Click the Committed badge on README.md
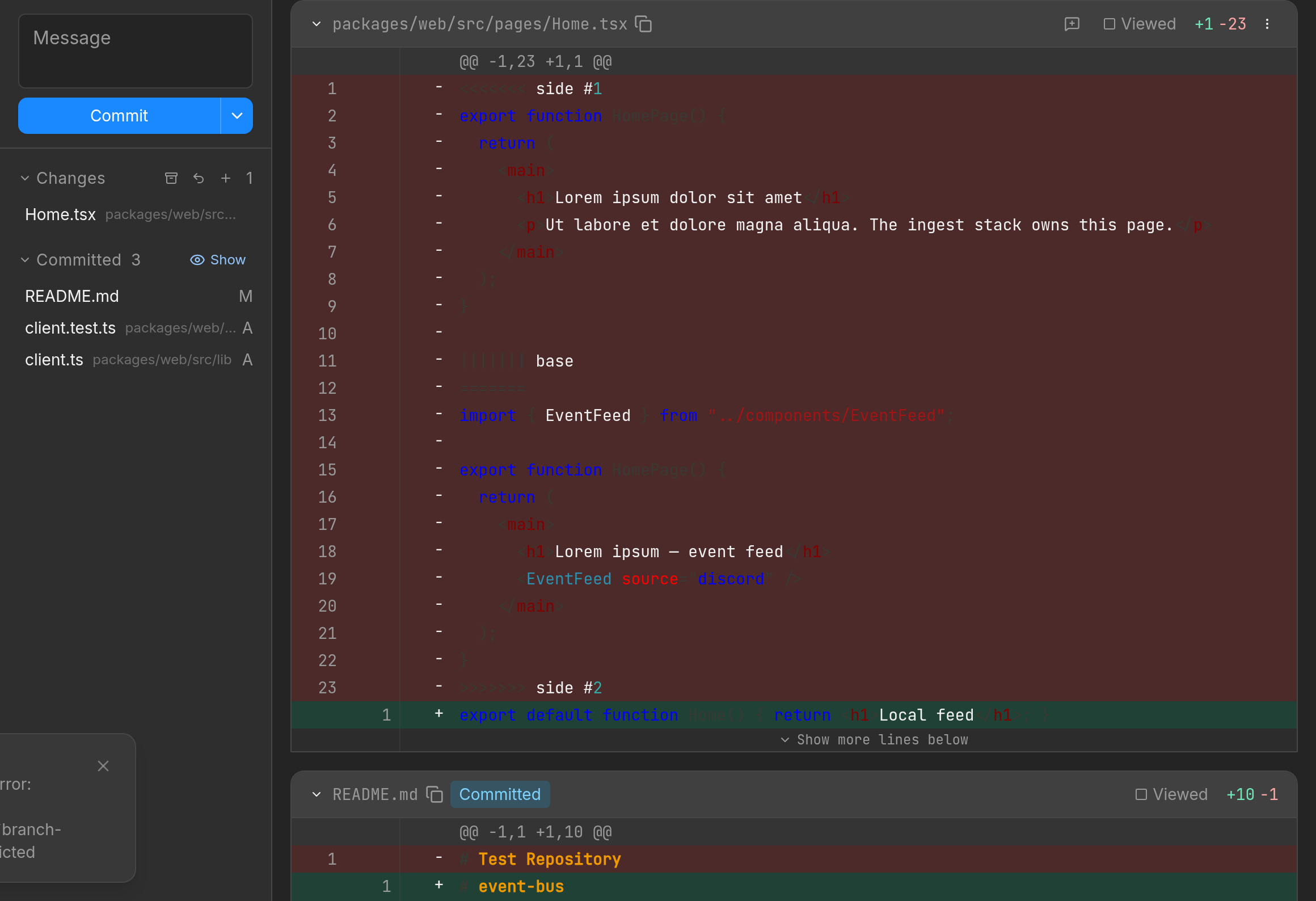The image size is (1316, 901). 500,794
